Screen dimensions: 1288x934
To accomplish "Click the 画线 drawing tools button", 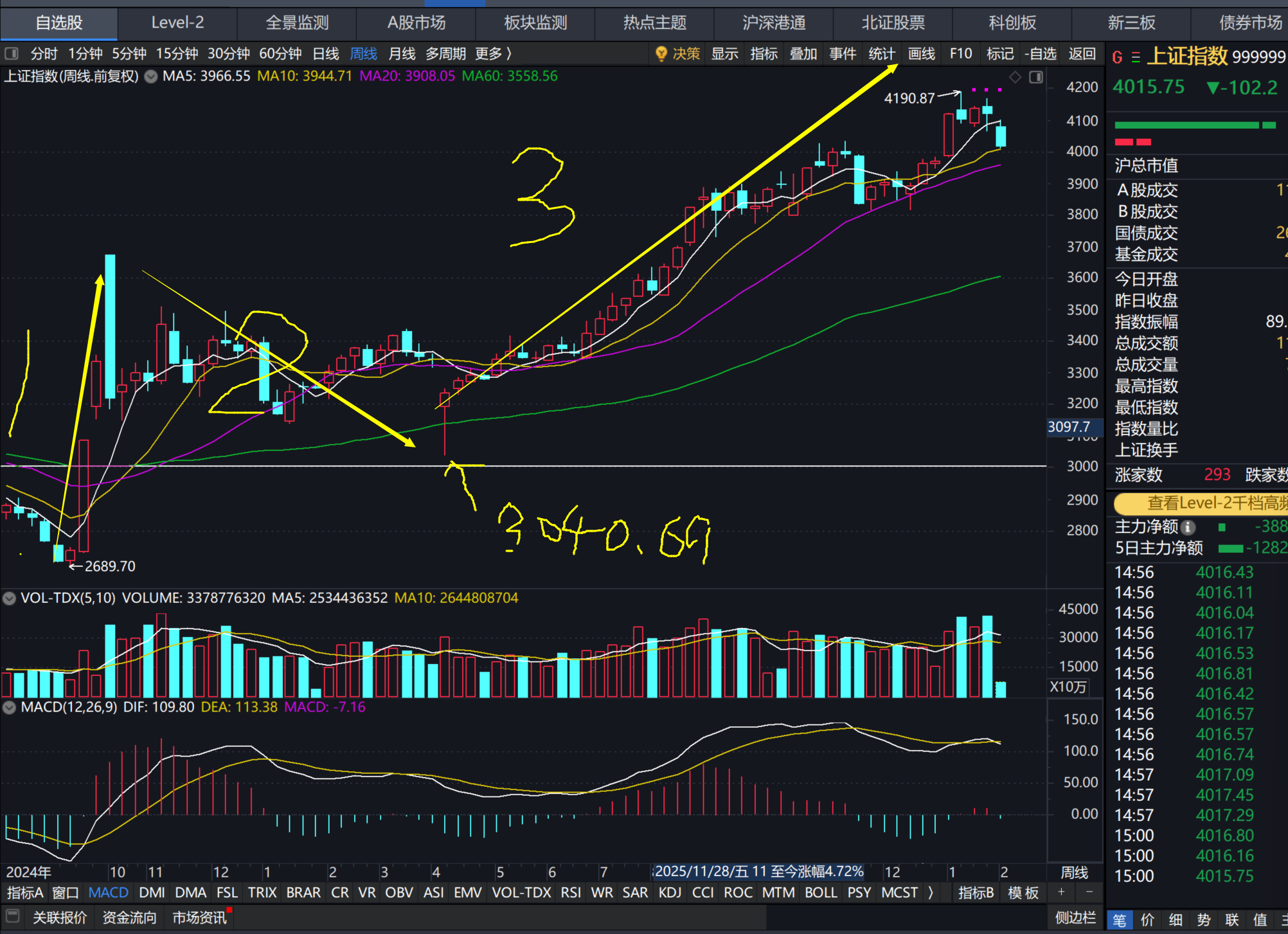I will (921, 54).
